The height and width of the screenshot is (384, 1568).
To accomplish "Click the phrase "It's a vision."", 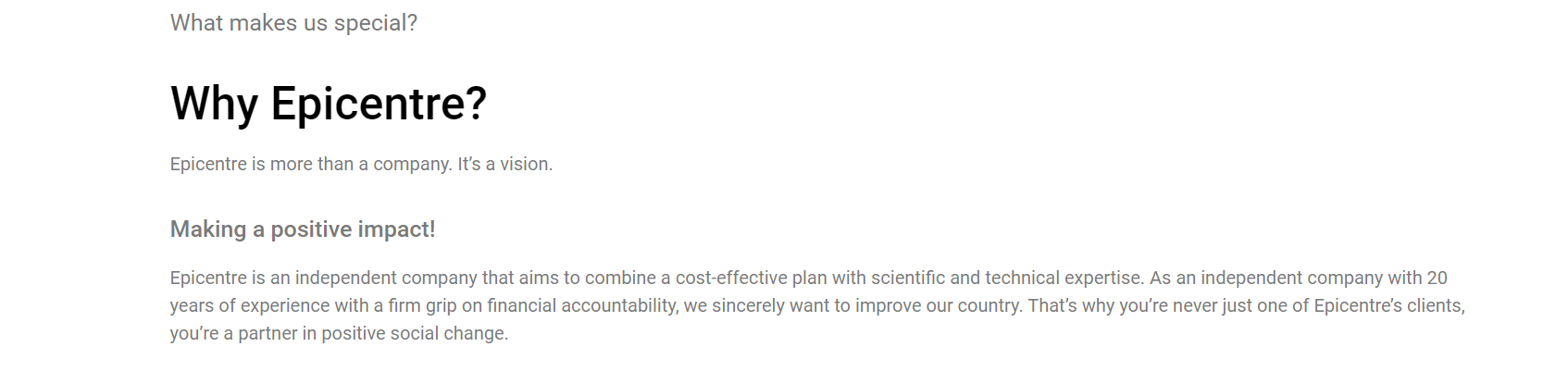I will point(505,164).
